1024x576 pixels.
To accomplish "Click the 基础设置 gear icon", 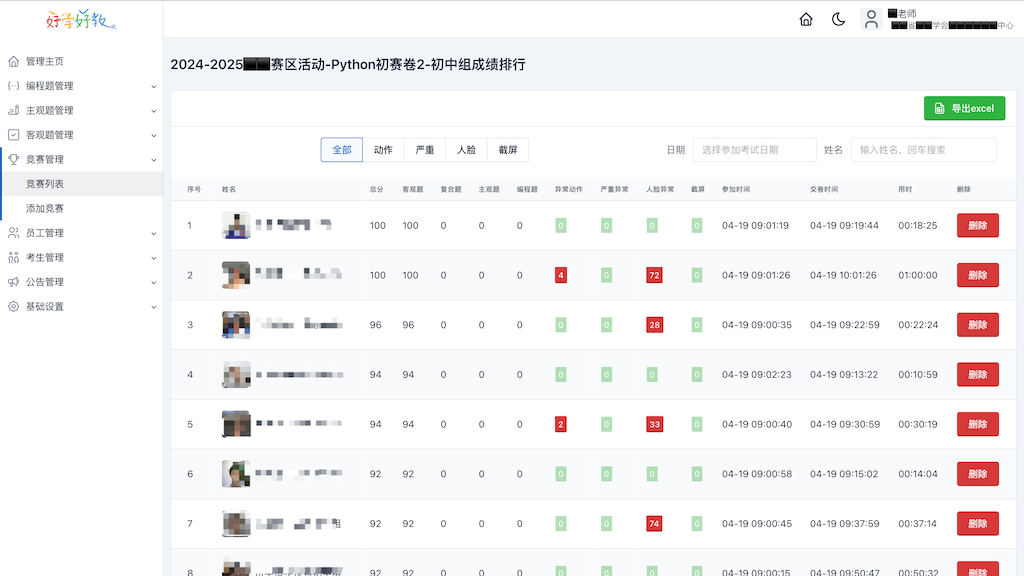I will point(14,306).
